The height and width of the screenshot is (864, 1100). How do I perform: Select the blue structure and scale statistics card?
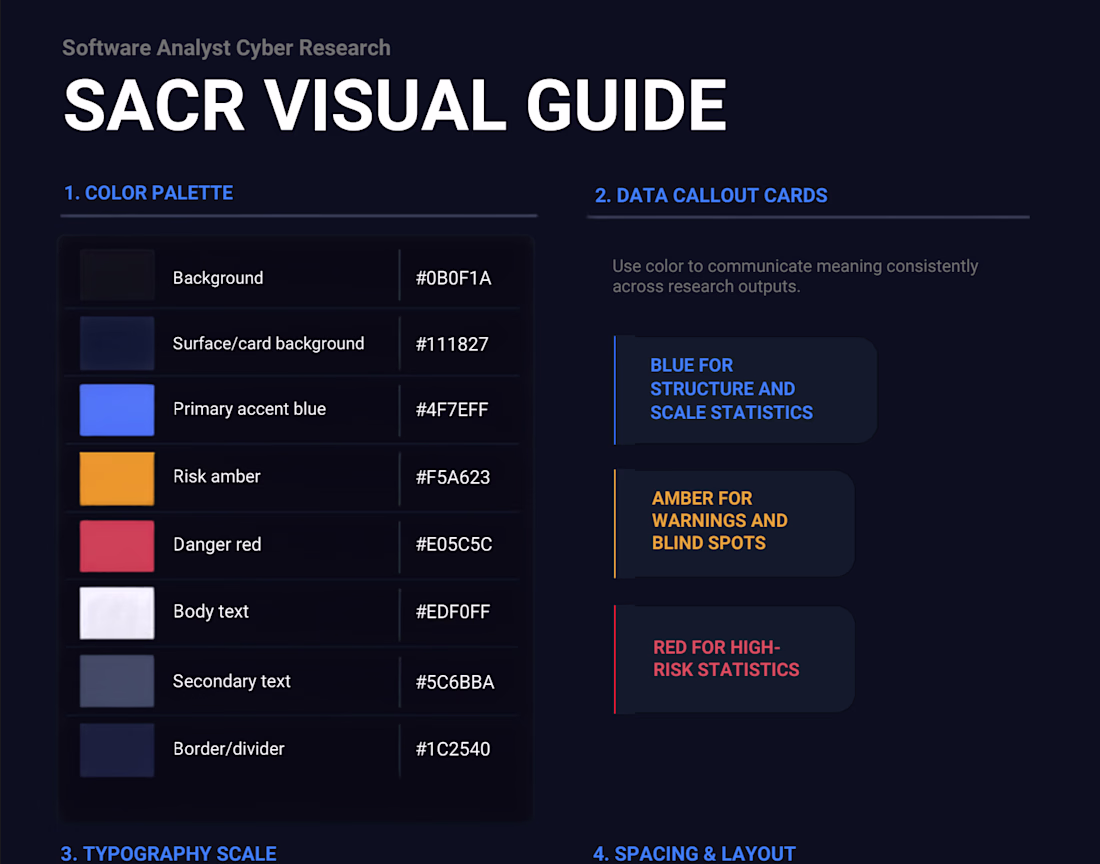[x=745, y=390]
